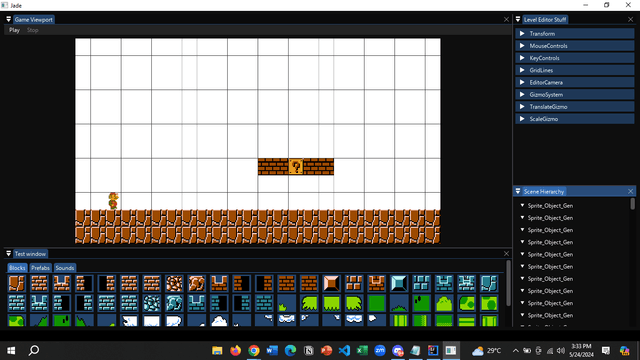Open Microsoft Word from taskbar

(272, 351)
